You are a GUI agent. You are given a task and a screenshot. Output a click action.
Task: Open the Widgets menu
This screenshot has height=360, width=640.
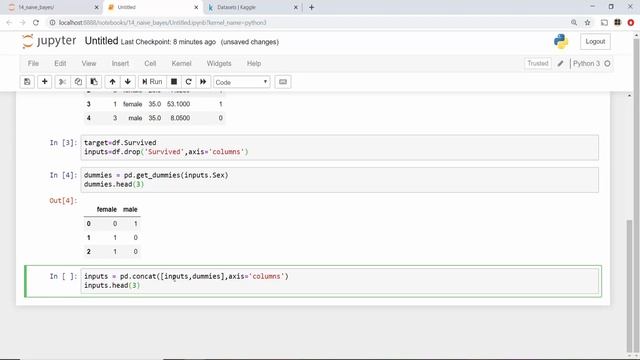(x=219, y=64)
